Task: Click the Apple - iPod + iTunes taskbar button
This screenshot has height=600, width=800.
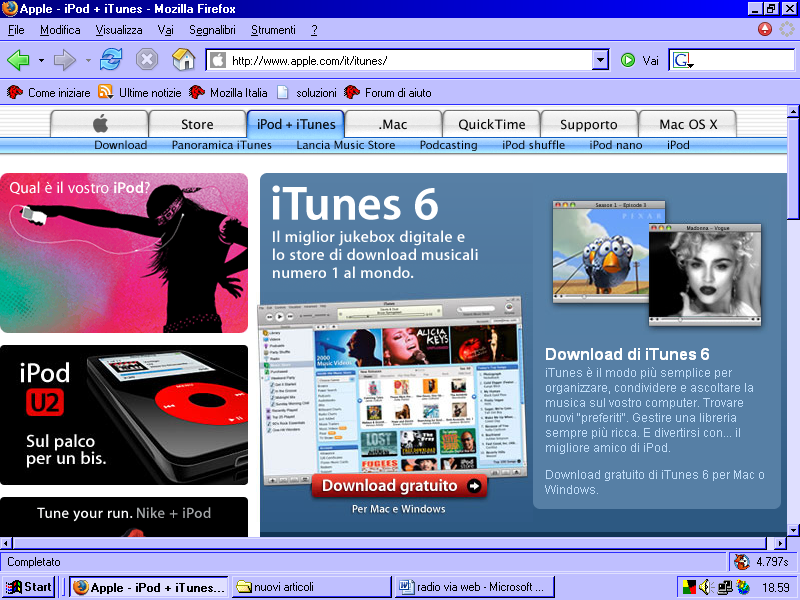Action: (x=149, y=587)
